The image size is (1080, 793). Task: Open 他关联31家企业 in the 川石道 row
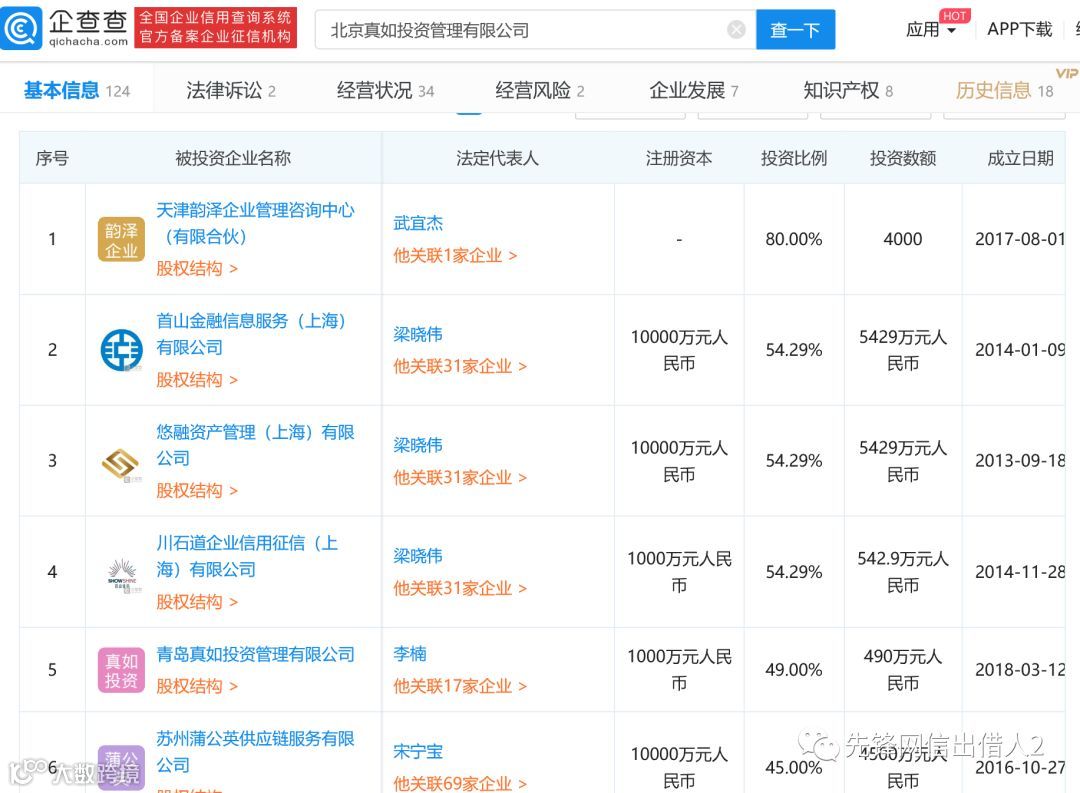click(460, 588)
